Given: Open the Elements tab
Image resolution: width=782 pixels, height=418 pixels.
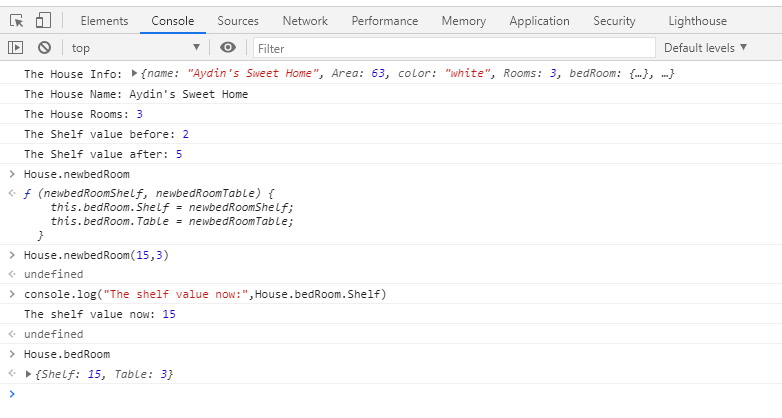Looking at the screenshot, I should 104,20.
